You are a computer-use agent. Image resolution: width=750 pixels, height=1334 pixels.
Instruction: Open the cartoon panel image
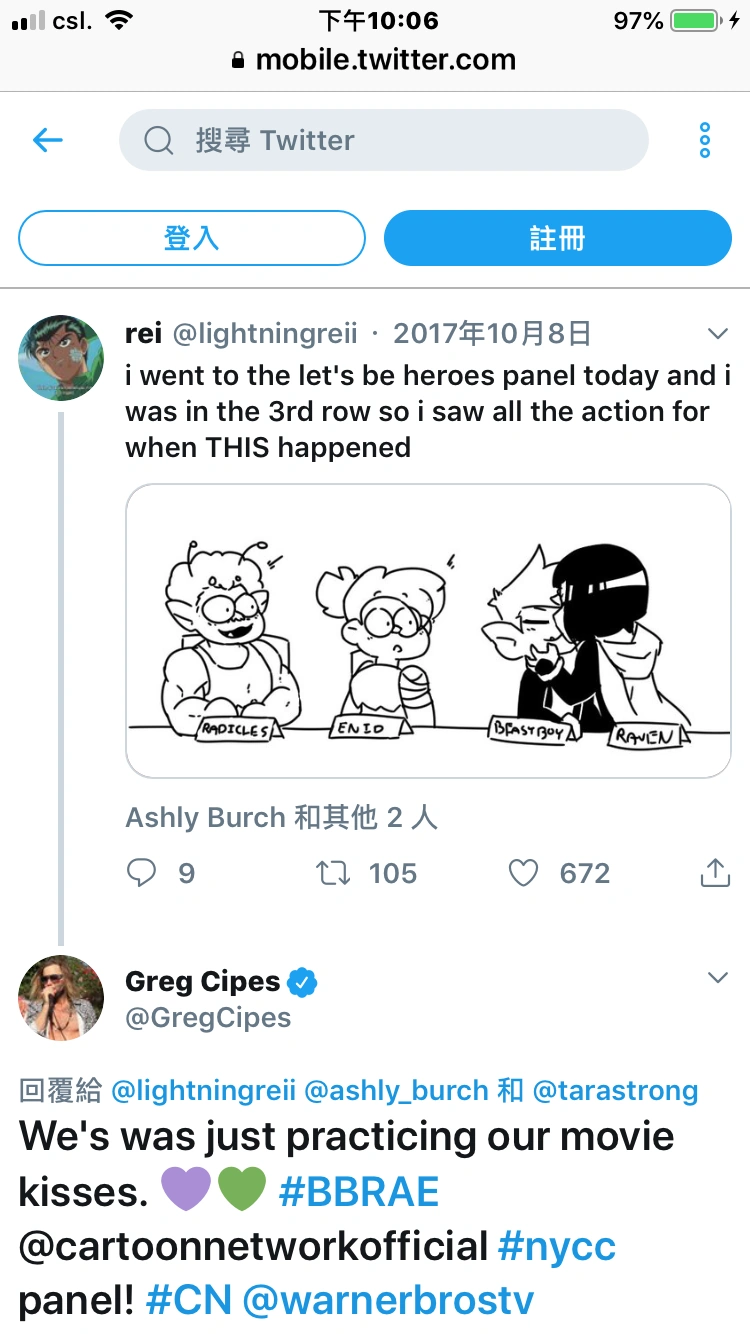point(428,631)
